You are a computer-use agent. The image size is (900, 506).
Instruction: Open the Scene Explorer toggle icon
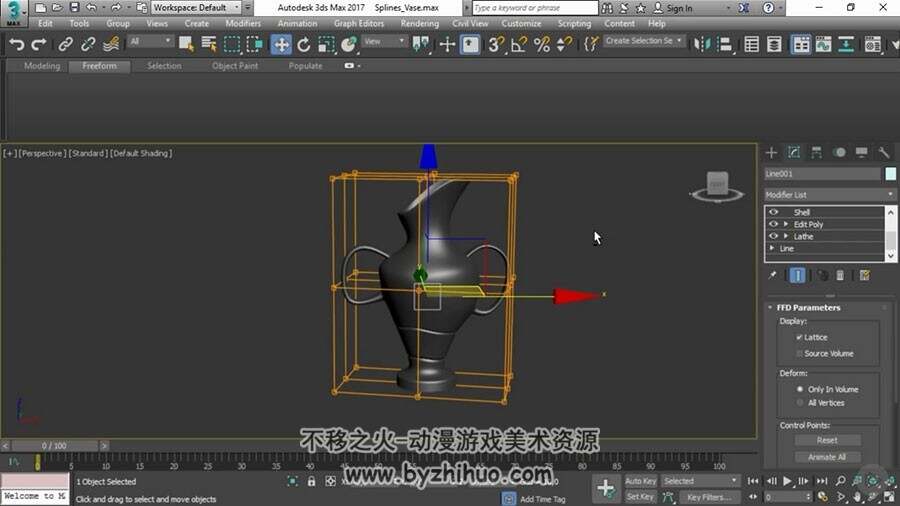[751, 45]
